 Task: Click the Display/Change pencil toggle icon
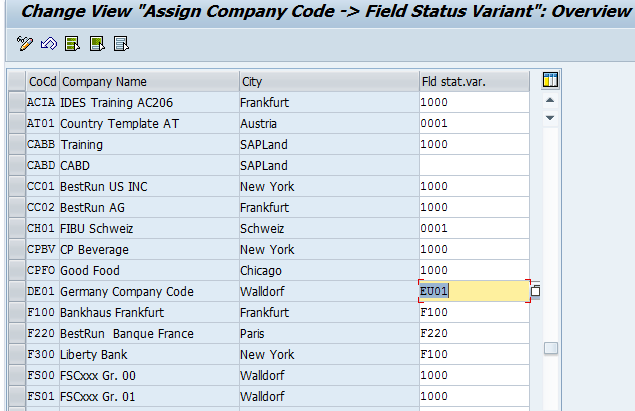coord(24,43)
